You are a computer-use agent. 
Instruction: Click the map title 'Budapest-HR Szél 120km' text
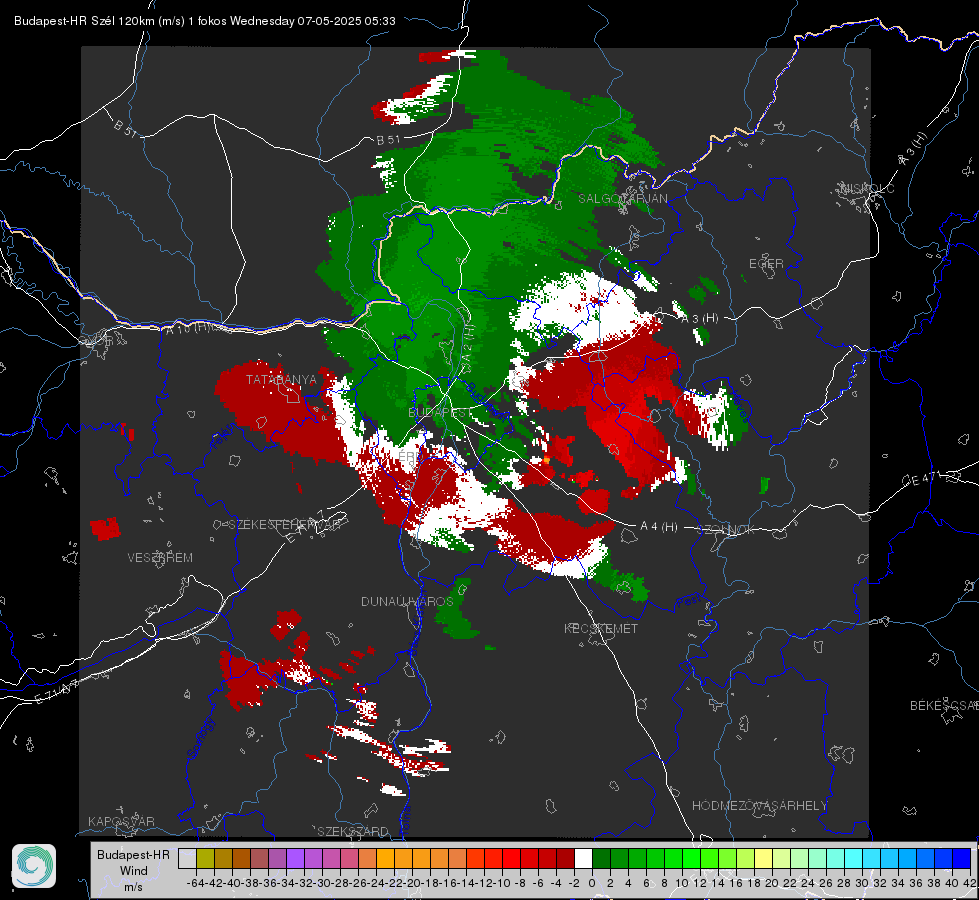click(84, 21)
